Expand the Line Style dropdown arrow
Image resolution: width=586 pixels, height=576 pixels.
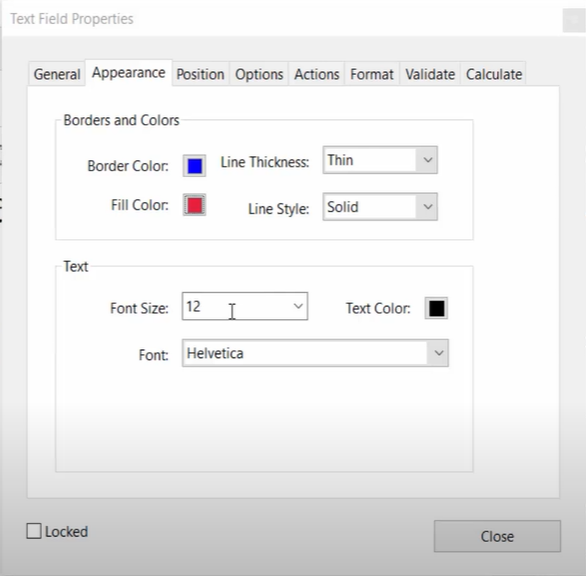point(428,207)
